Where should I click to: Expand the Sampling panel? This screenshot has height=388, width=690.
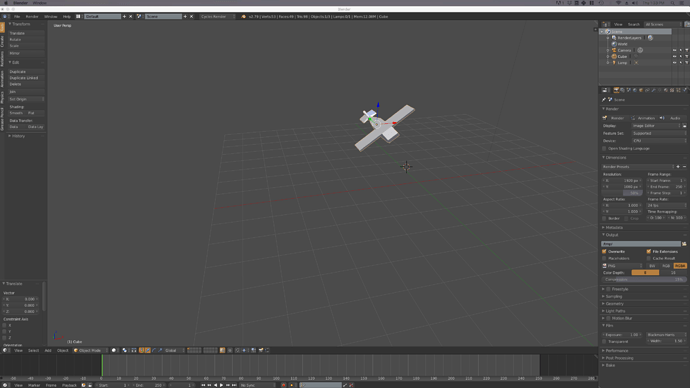(613, 296)
